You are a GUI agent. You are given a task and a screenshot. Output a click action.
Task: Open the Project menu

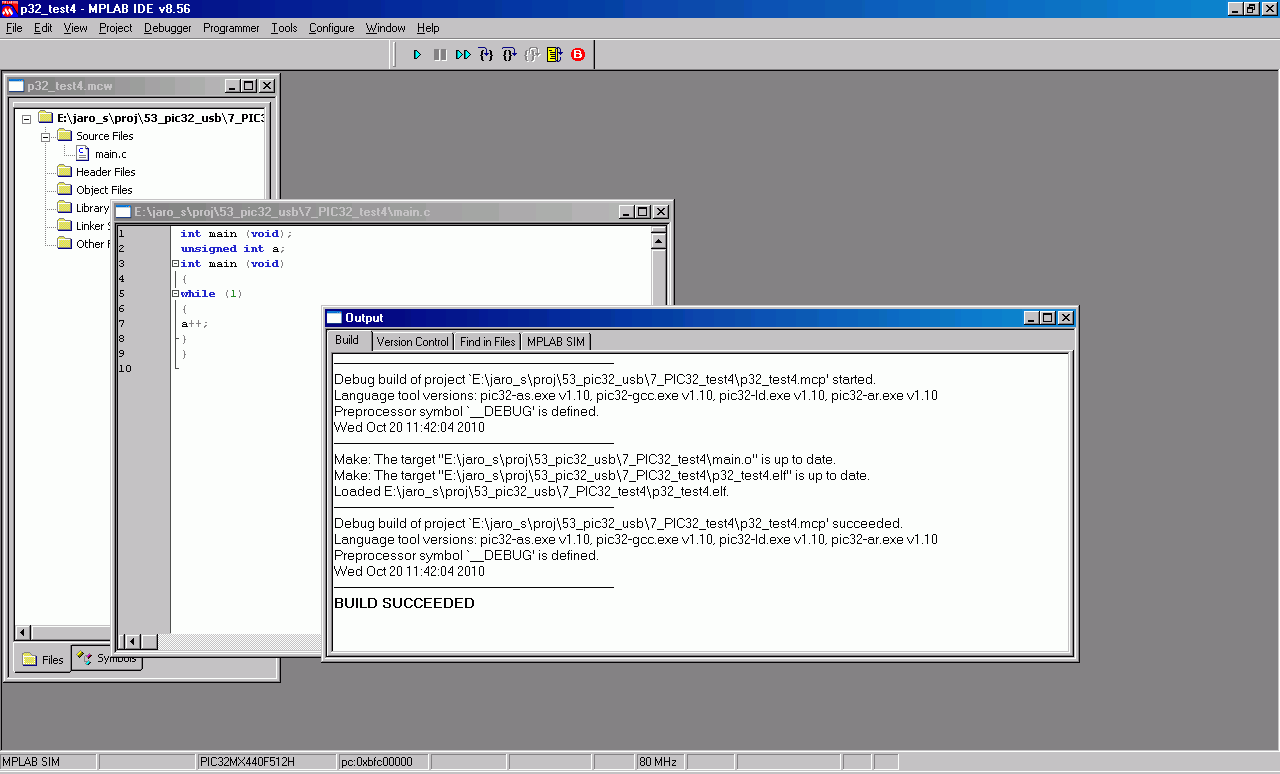click(116, 28)
